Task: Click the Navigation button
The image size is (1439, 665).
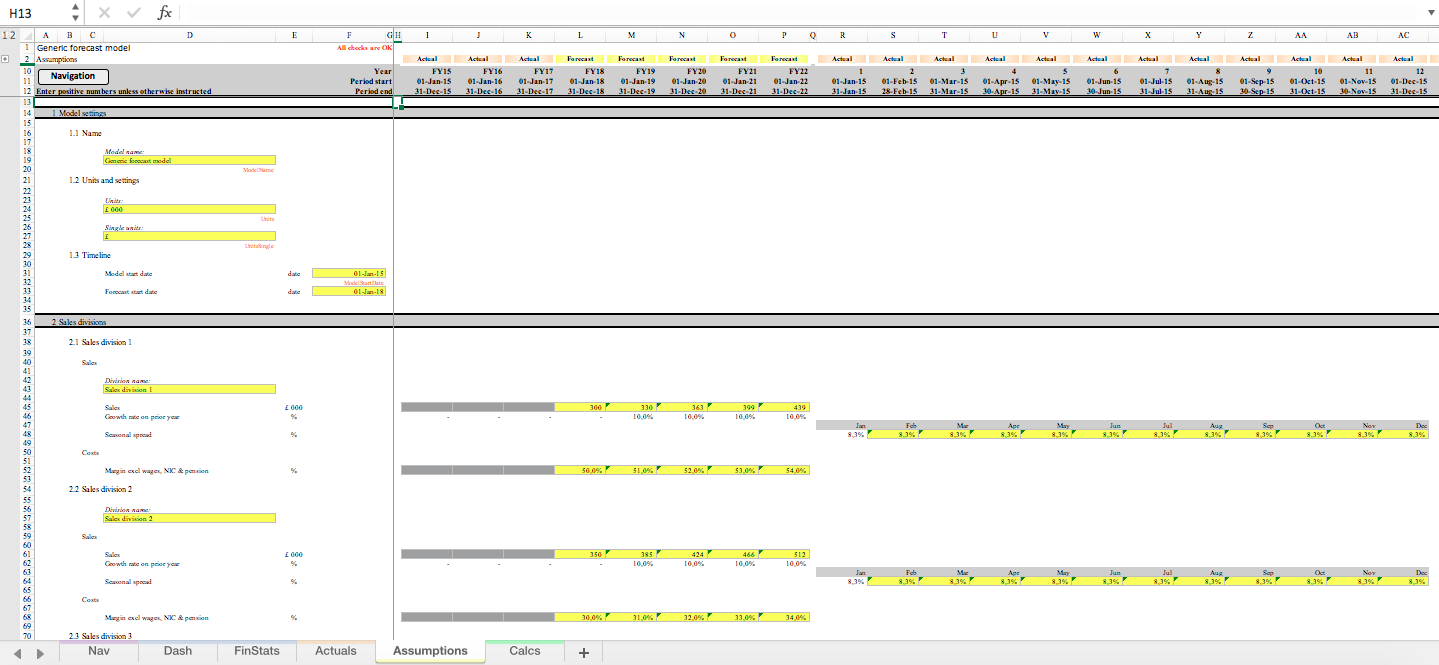Action: tap(72, 75)
